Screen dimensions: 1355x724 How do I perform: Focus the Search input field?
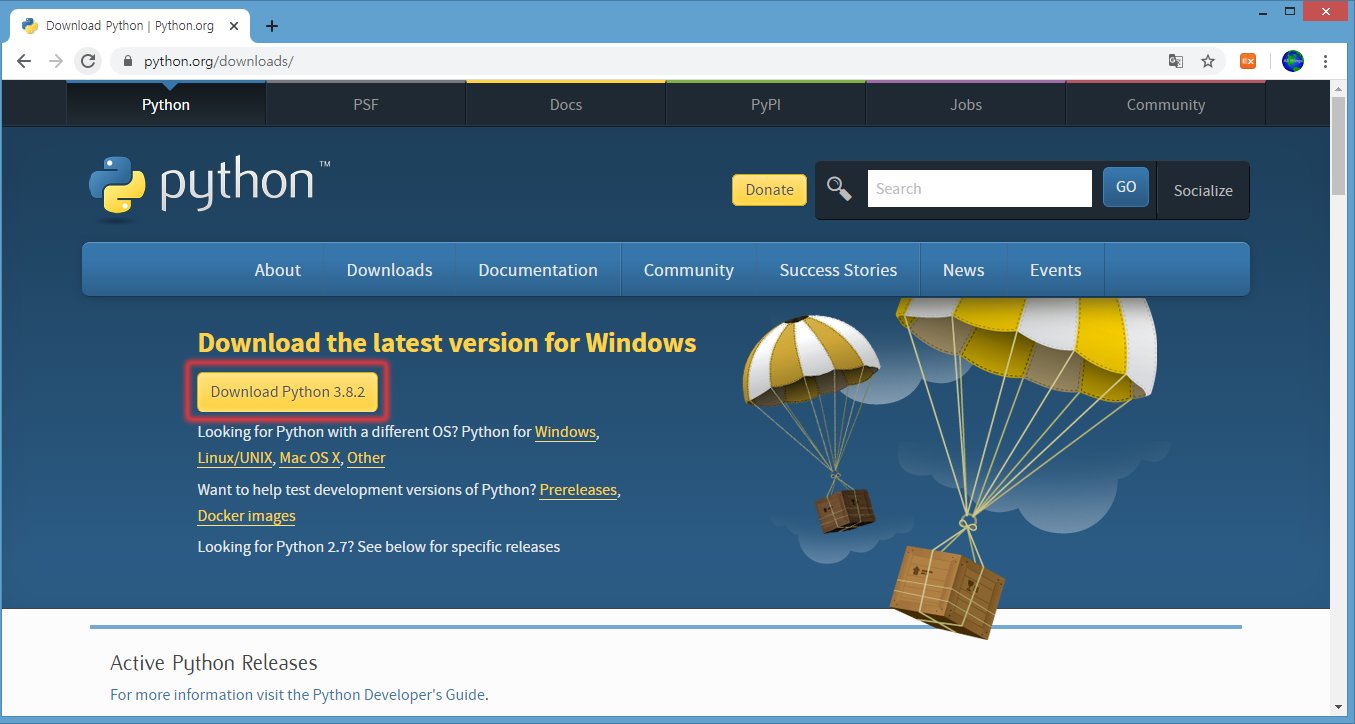tap(979, 188)
